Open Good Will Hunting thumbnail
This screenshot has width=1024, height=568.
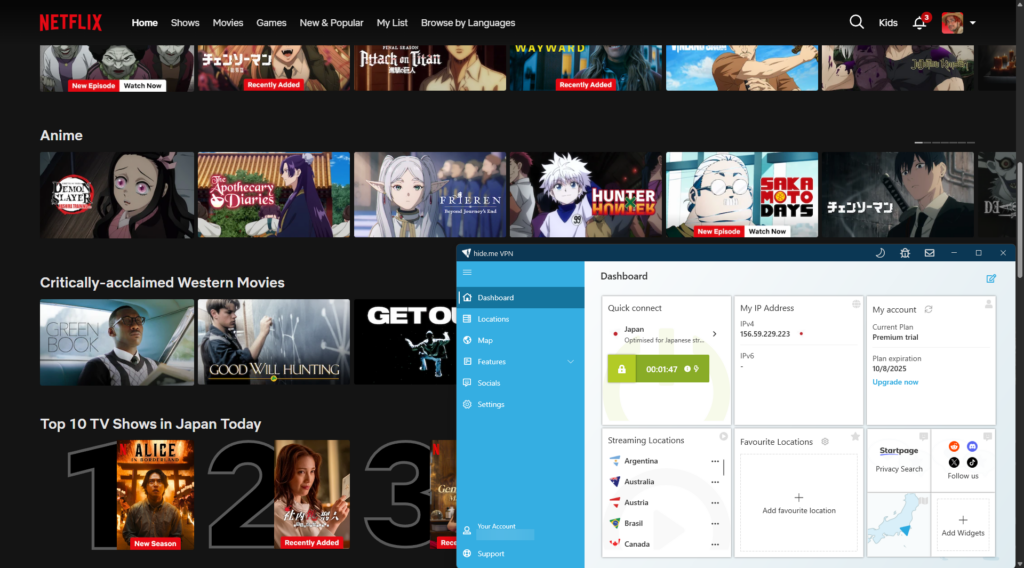pyautogui.click(x=274, y=342)
